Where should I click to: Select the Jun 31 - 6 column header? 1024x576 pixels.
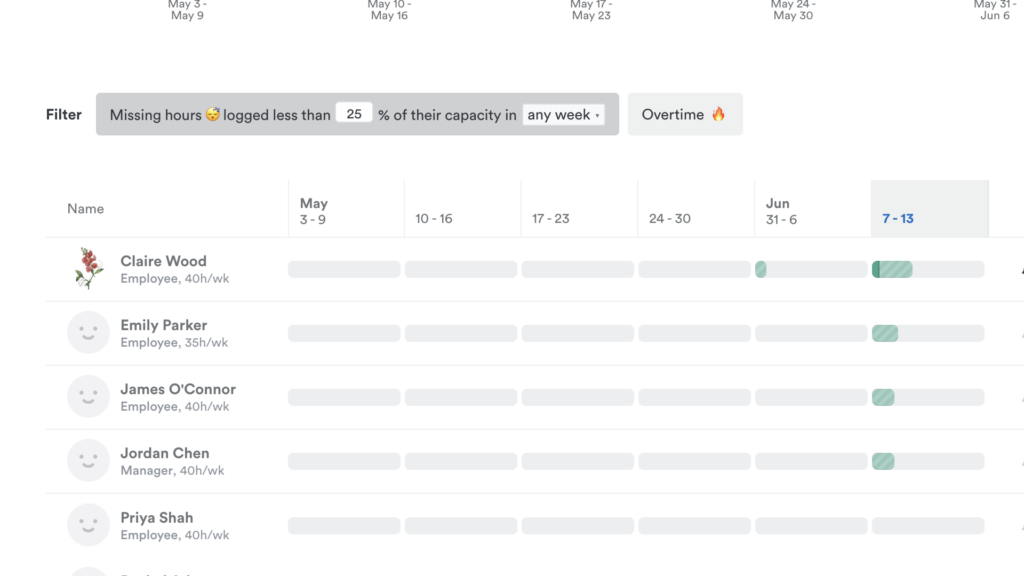812,209
